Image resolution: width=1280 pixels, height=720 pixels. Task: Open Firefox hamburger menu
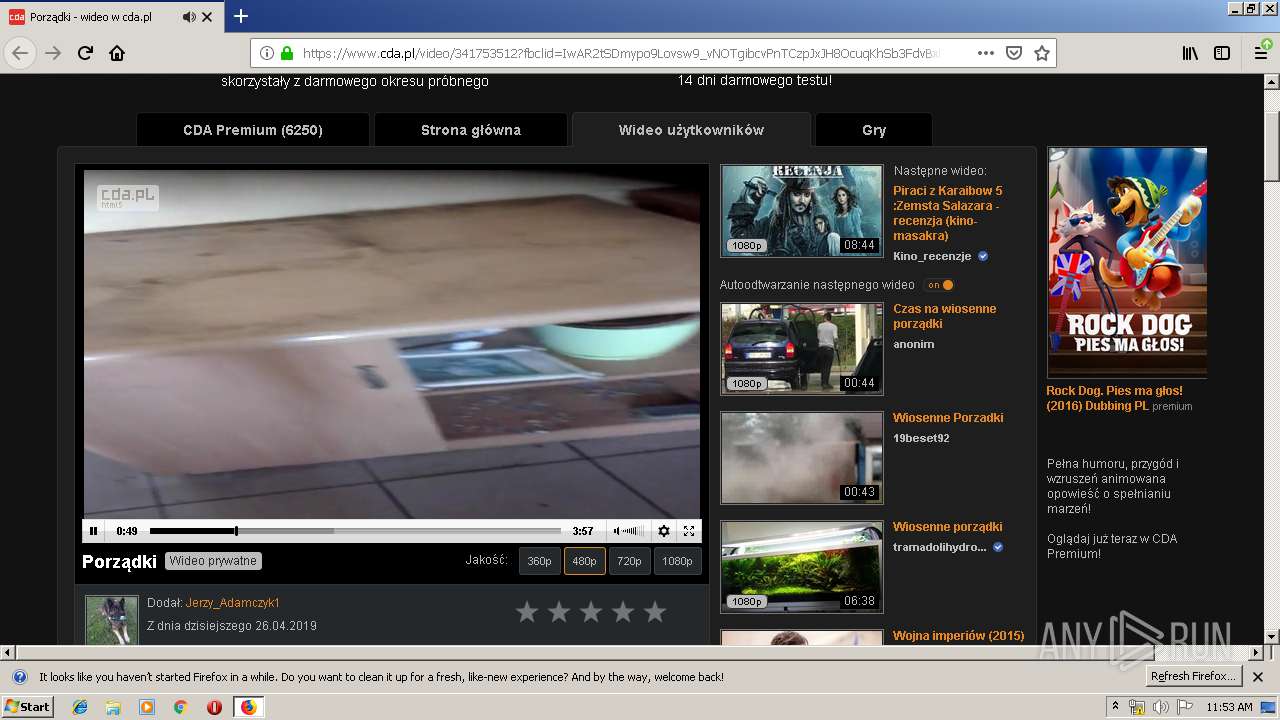click(x=1262, y=53)
